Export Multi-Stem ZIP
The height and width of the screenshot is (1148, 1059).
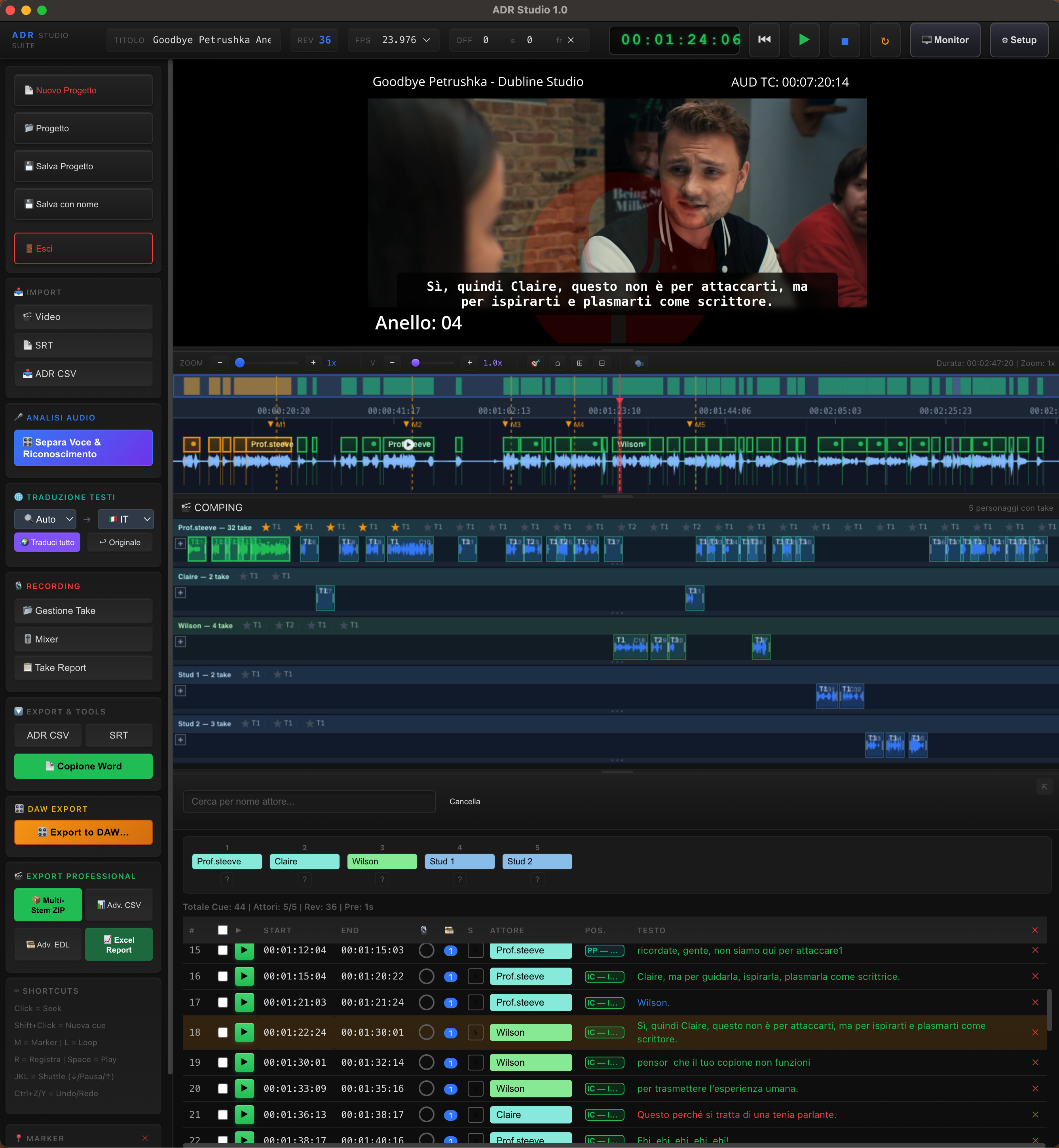48,905
